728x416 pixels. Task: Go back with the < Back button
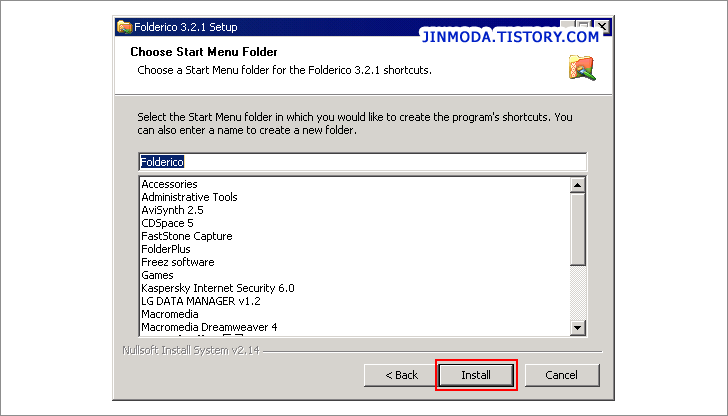pos(401,375)
